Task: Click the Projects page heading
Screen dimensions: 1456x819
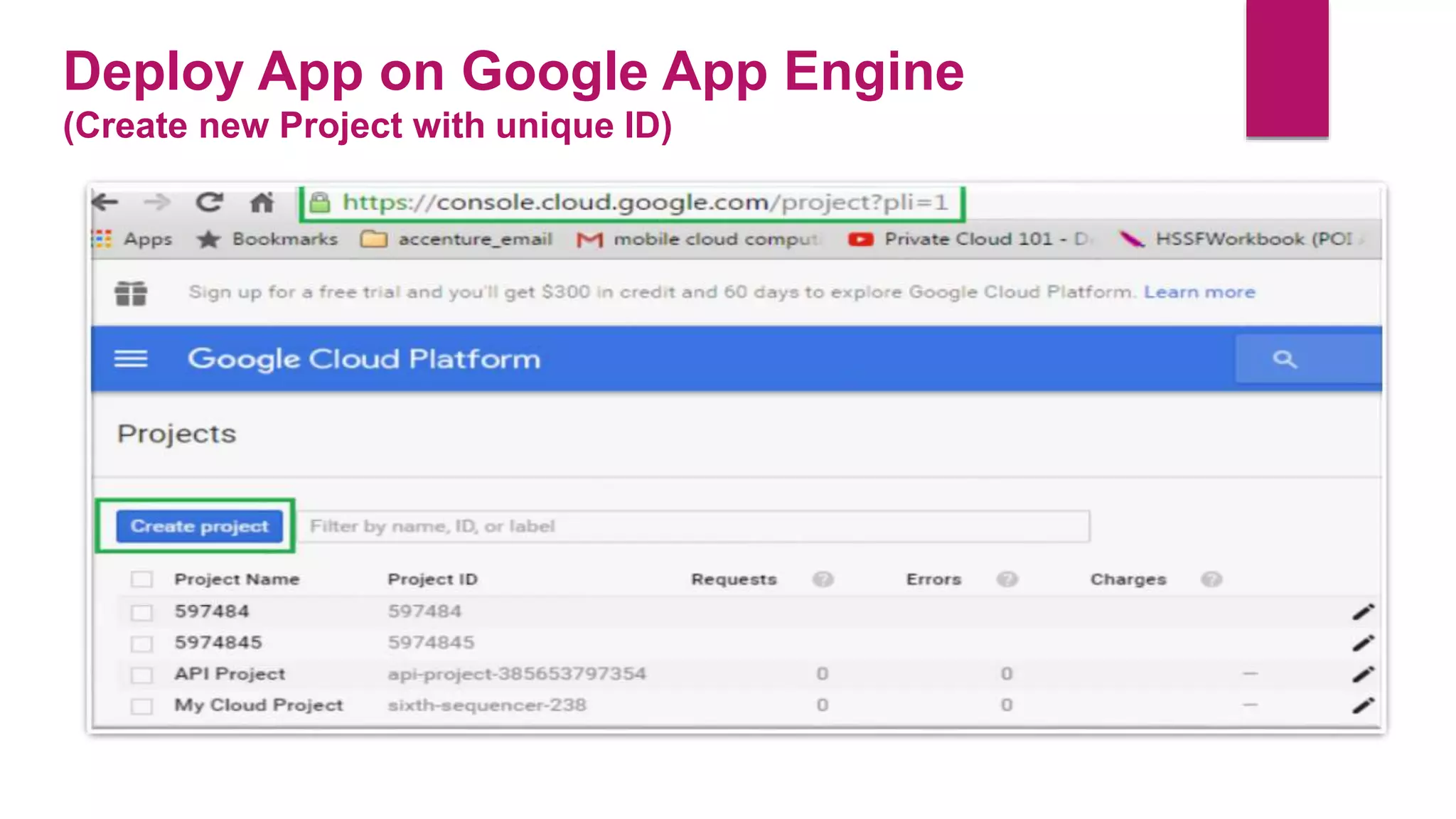Action: 176,434
